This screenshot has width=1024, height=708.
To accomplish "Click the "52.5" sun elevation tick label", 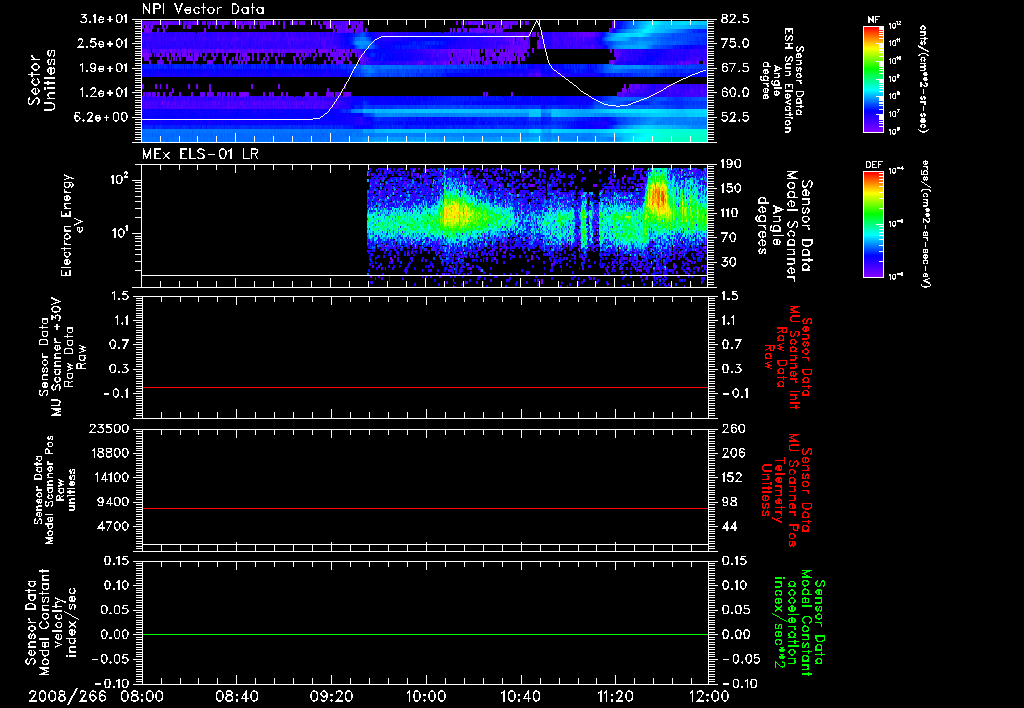I will [x=735, y=117].
